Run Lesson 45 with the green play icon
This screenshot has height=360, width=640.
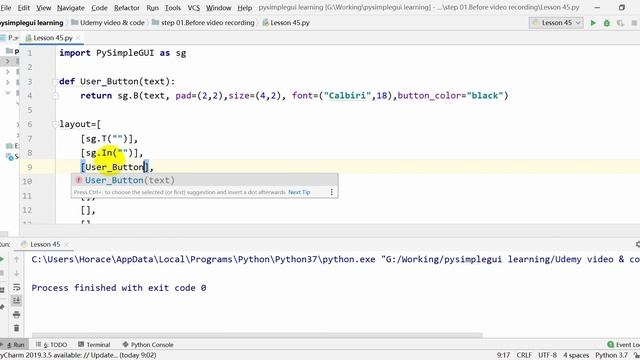[x=593, y=23]
